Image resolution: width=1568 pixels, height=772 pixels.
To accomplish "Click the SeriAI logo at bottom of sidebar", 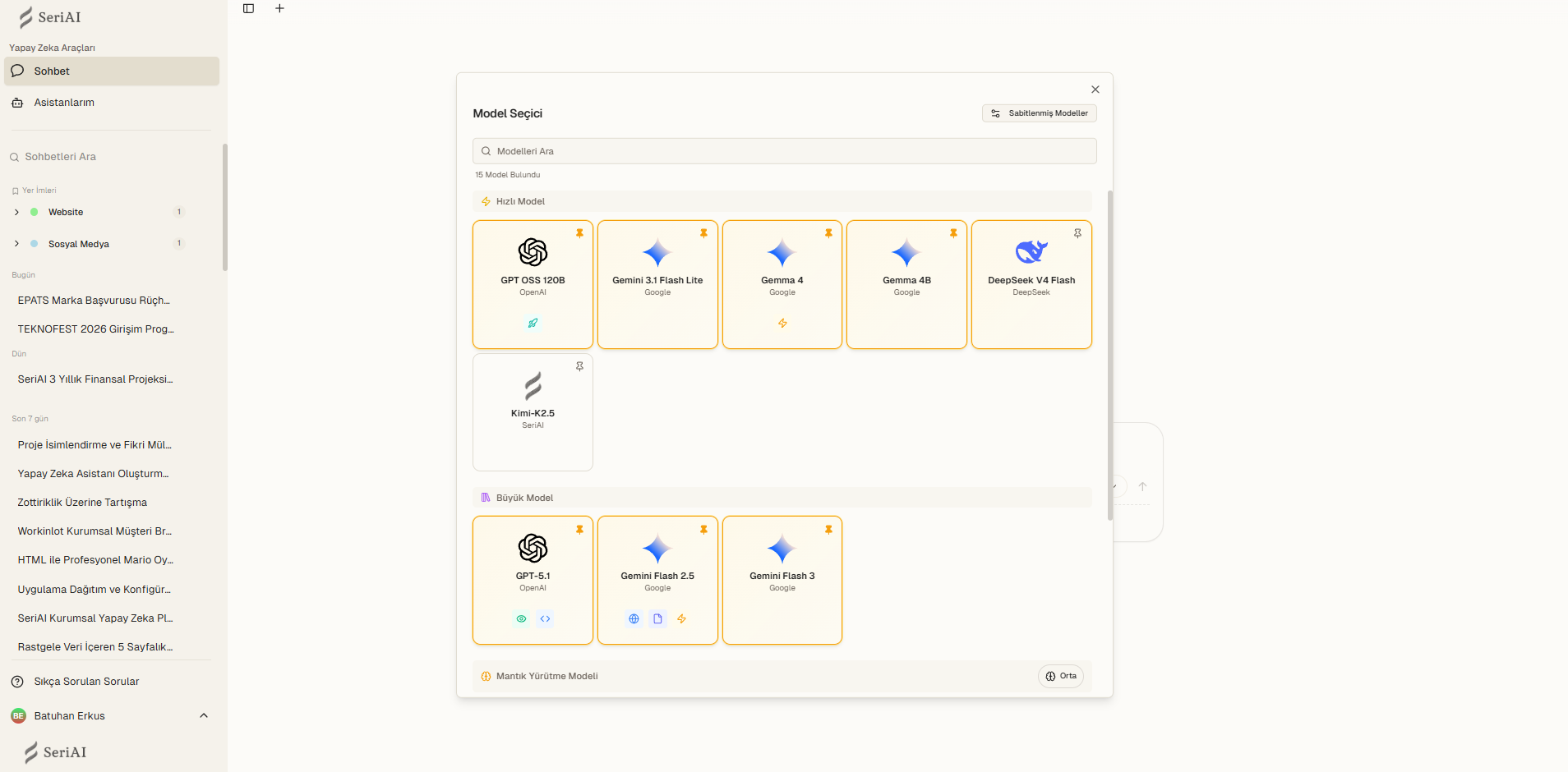I will click(55, 752).
